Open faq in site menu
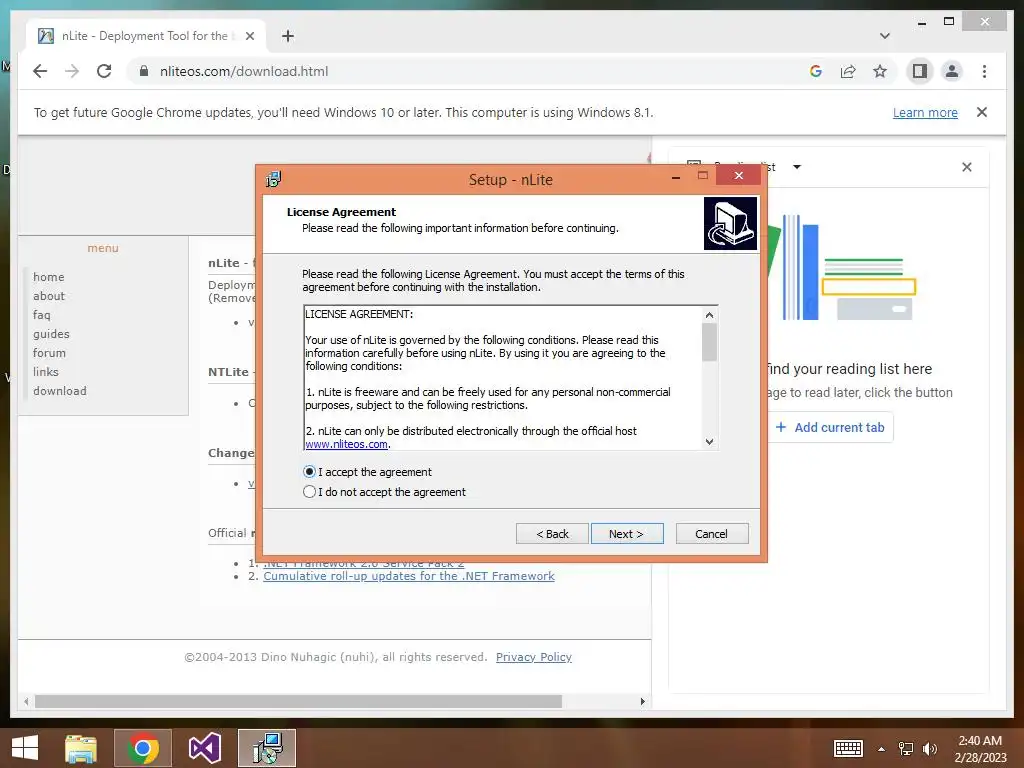1024x768 pixels. (42, 315)
